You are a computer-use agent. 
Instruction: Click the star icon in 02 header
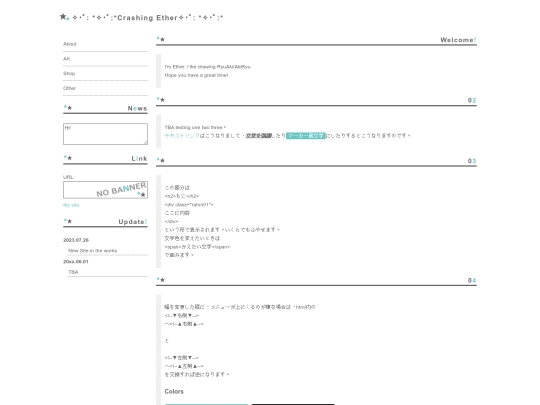161,100
